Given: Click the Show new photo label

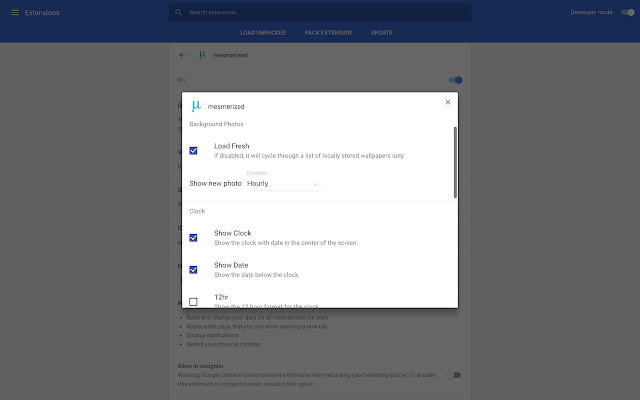Looking at the screenshot, I should pyautogui.click(x=216, y=184).
